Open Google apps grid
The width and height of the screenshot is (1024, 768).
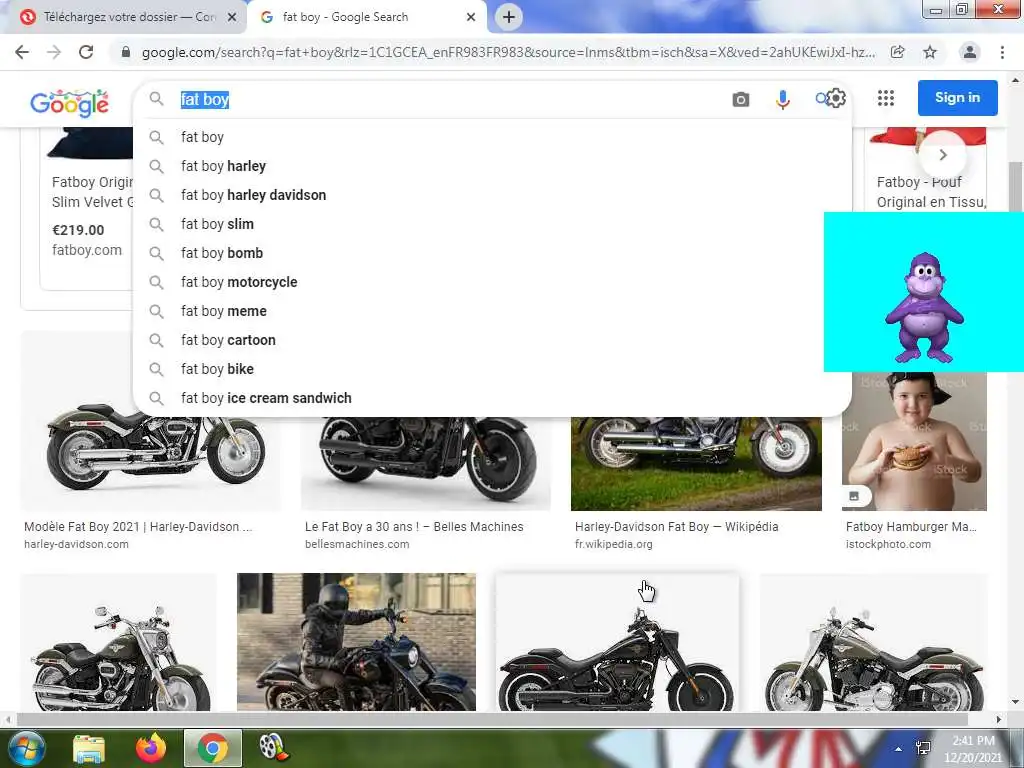click(x=886, y=98)
